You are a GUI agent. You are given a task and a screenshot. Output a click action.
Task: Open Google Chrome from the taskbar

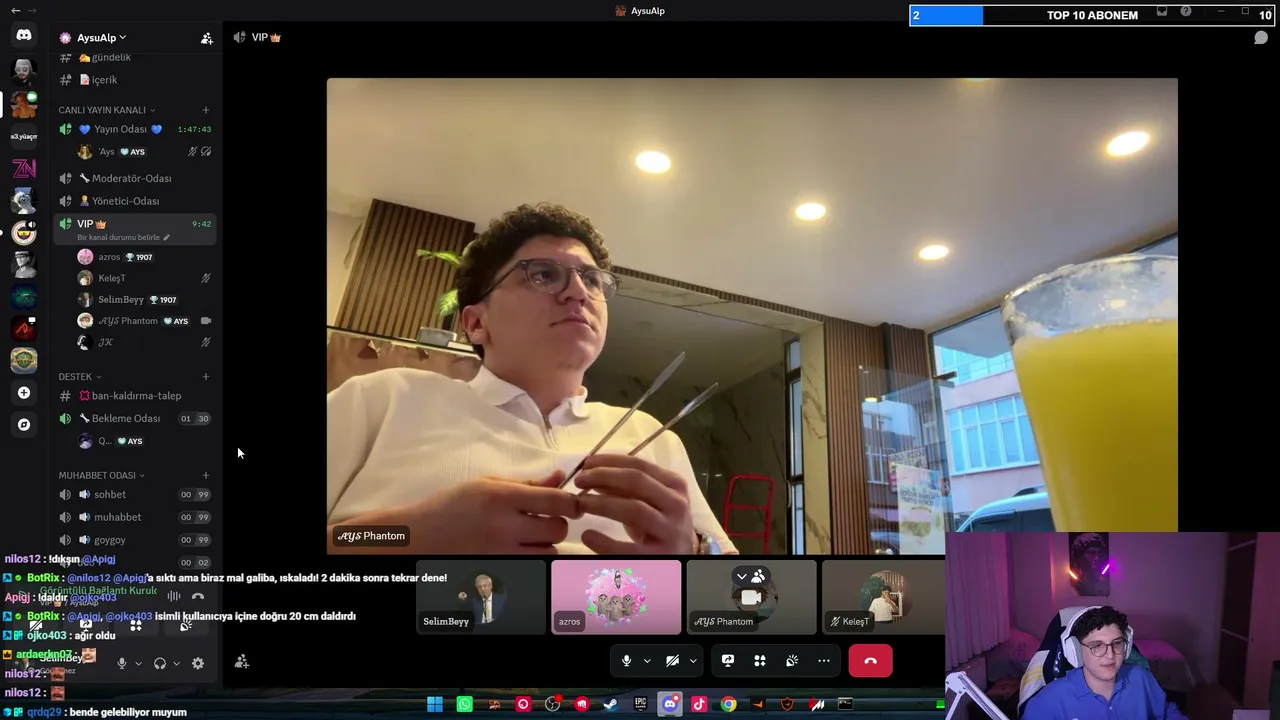pyautogui.click(x=728, y=704)
